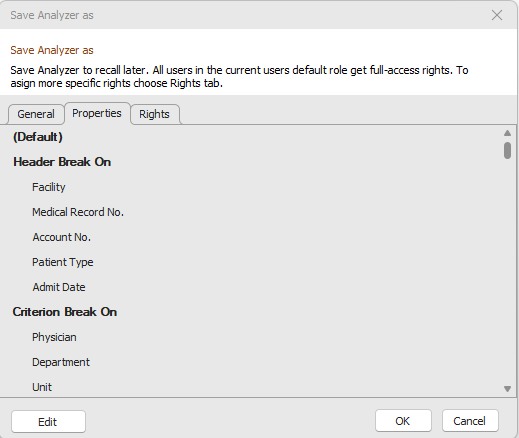Choose the Physician item
The height and width of the screenshot is (438, 519).
(54, 337)
